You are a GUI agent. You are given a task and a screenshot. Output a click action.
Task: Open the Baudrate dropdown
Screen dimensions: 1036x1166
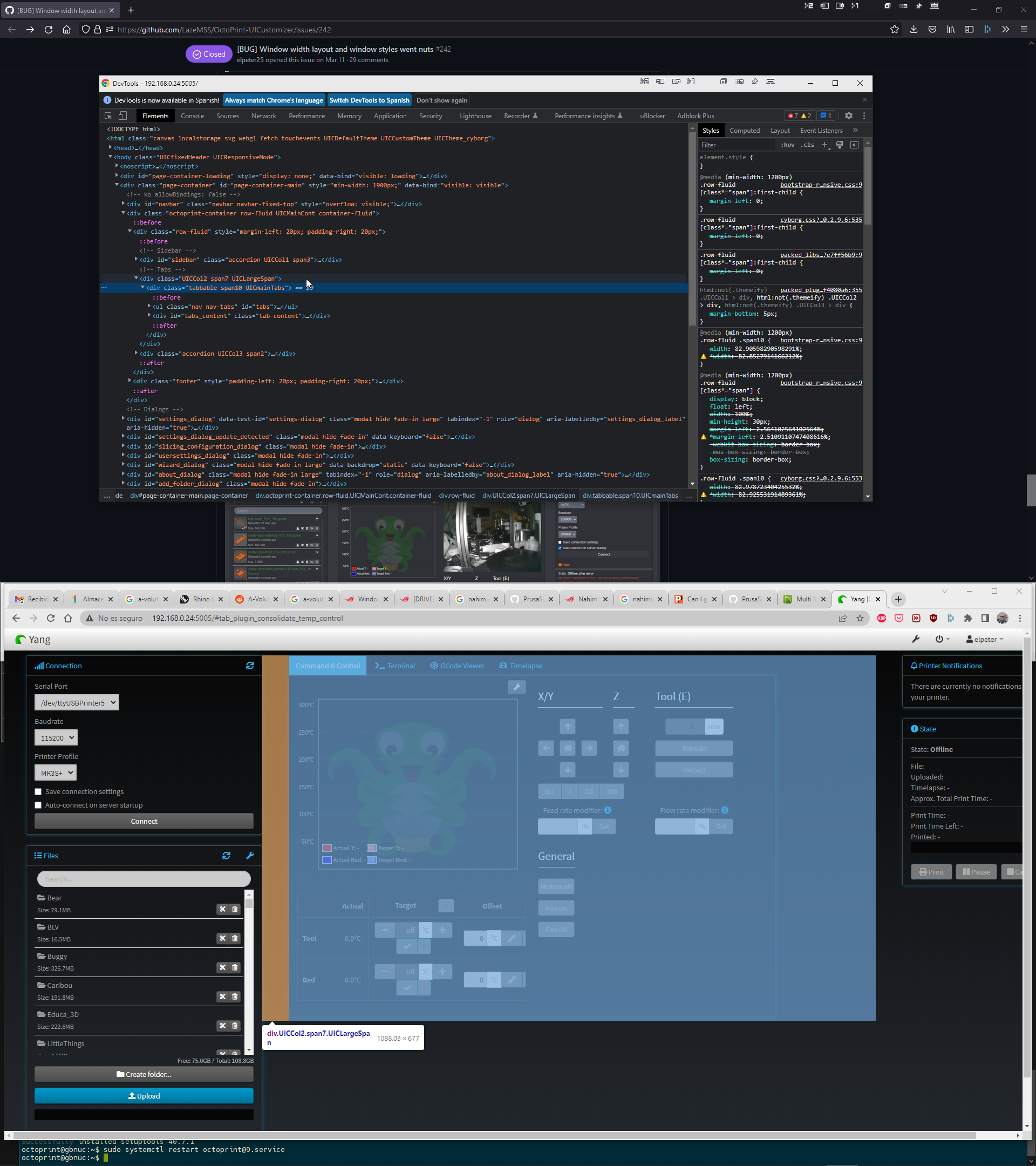tap(55, 737)
